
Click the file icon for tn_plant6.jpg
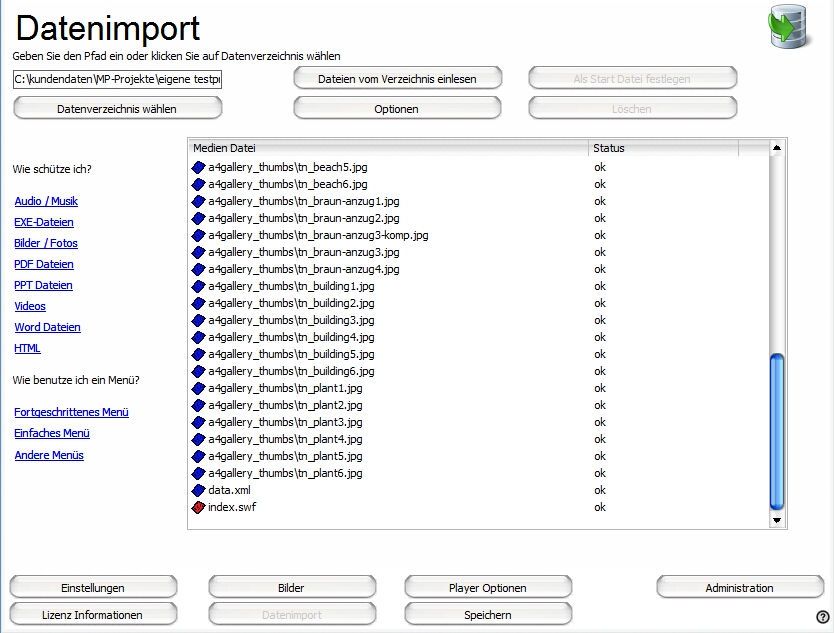click(x=198, y=474)
